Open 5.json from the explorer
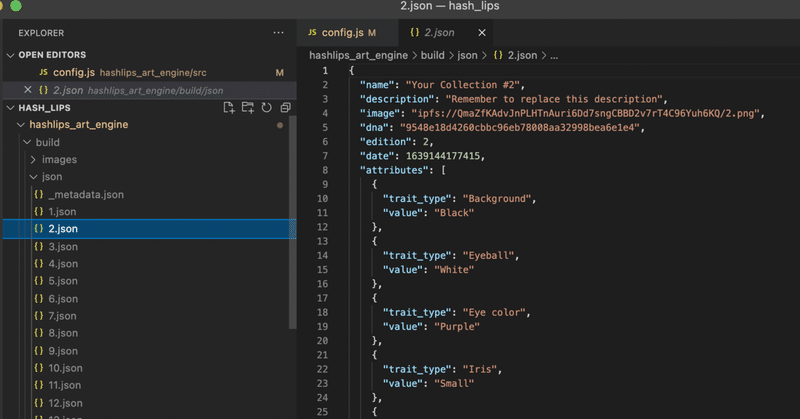Image resolution: width=800 pixels, height=419 pixels. coord(63,281)
